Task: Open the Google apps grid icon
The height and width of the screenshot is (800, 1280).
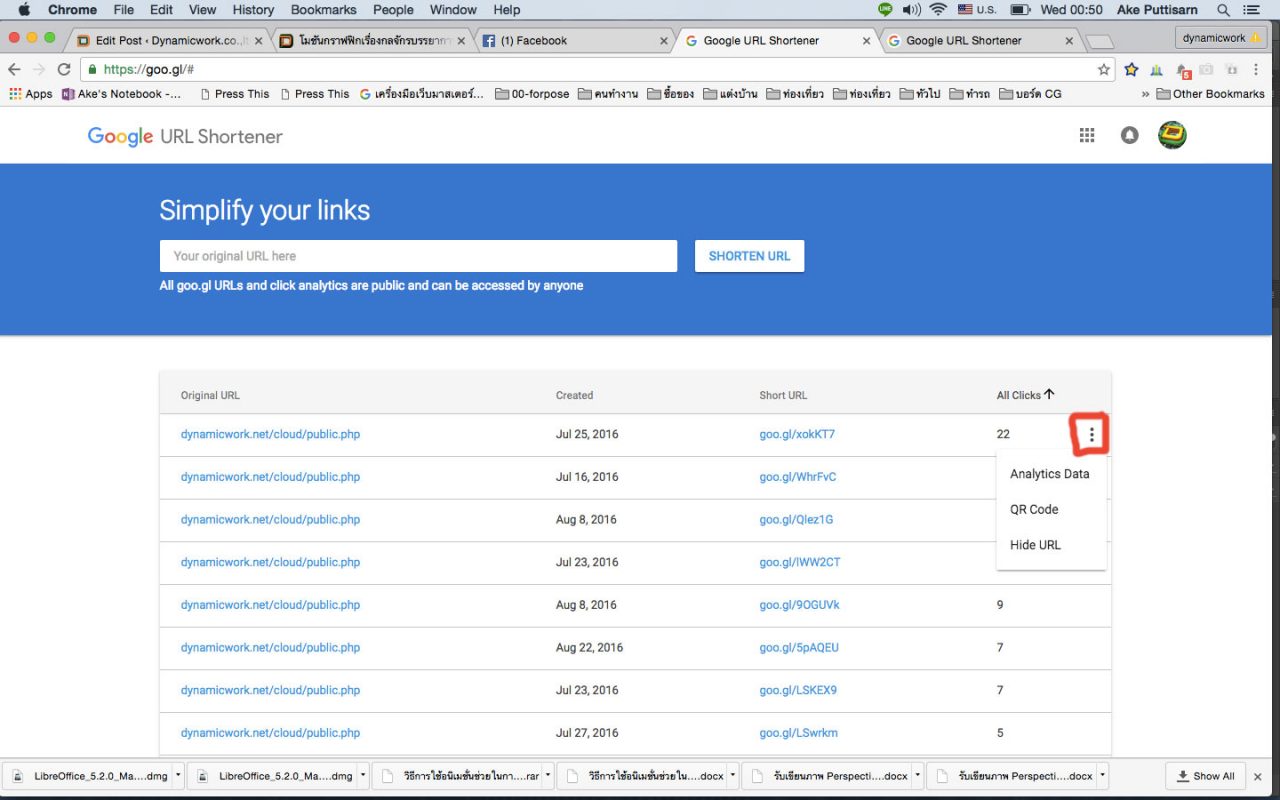Action: [x=1087, y=136]
